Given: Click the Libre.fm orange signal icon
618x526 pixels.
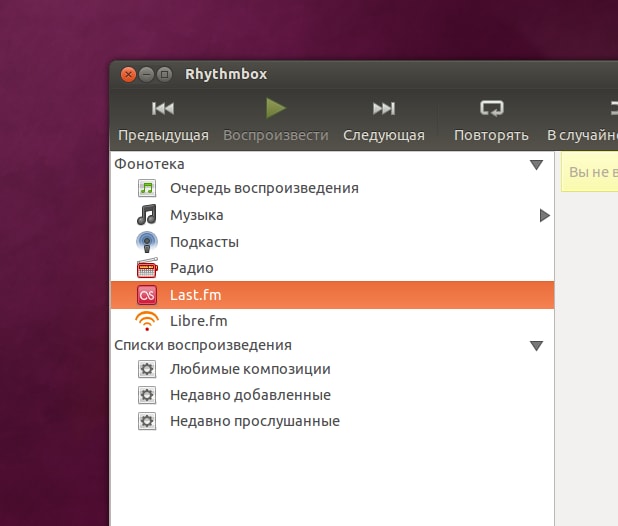Looking at the screenshot, I should [147, 321].
